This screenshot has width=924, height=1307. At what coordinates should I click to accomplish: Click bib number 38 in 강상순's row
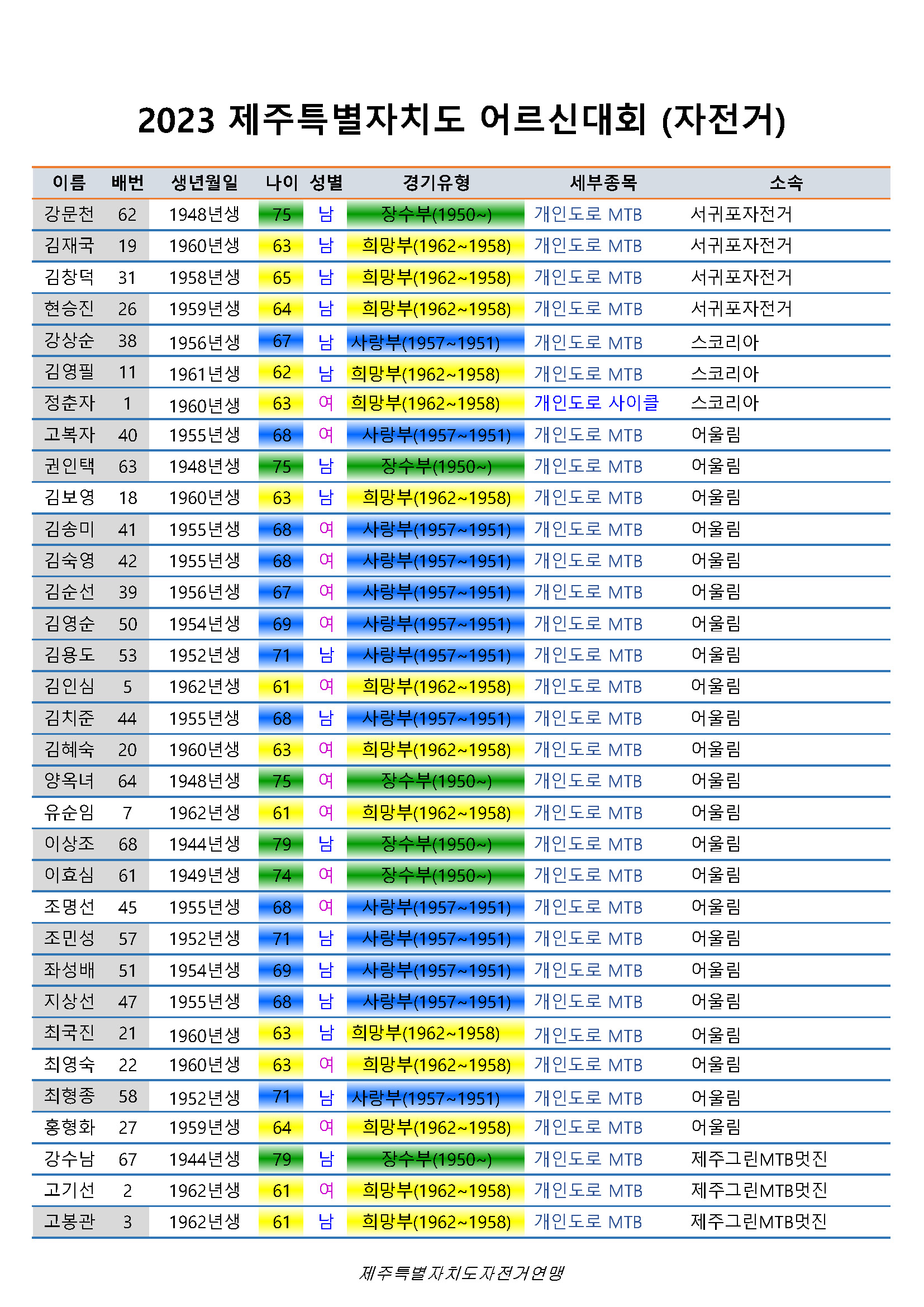(x=127, y=341)
